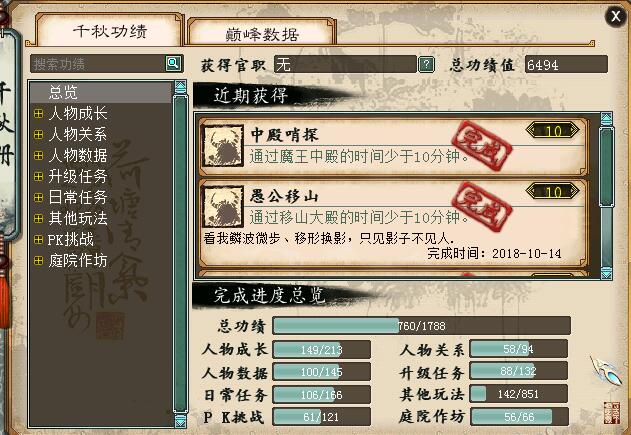Click the down arrow of category list scrollbar
This screenshot has height=435, width=631.
point(180,420)
